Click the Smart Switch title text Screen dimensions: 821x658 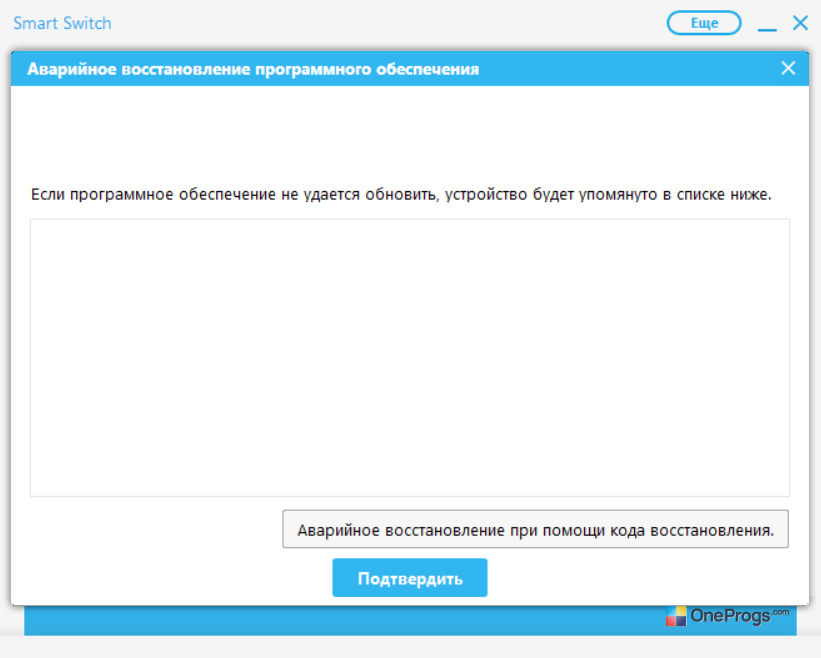click(62, 23)
